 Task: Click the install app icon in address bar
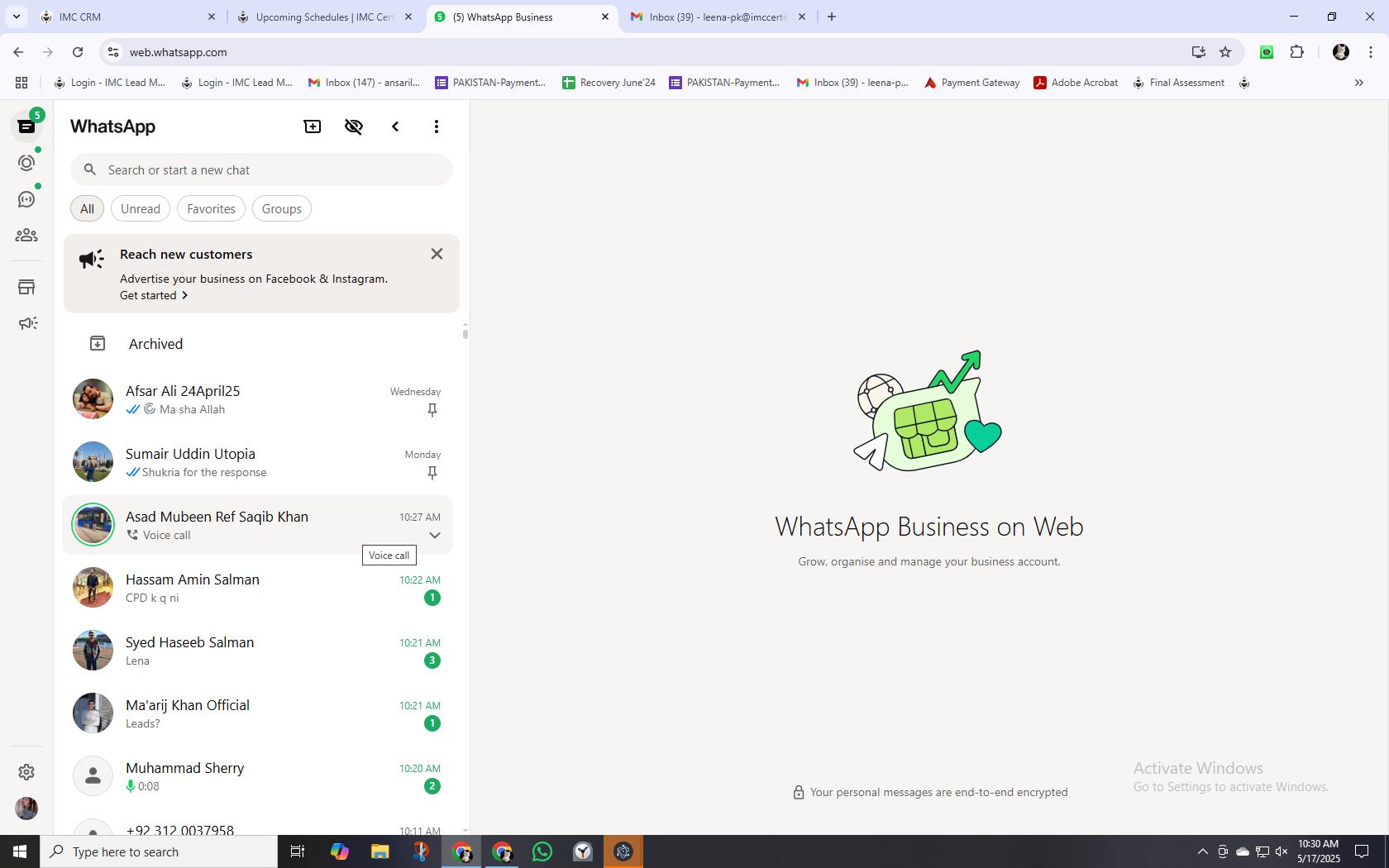pyautogui.click(x=1199, y=52)
